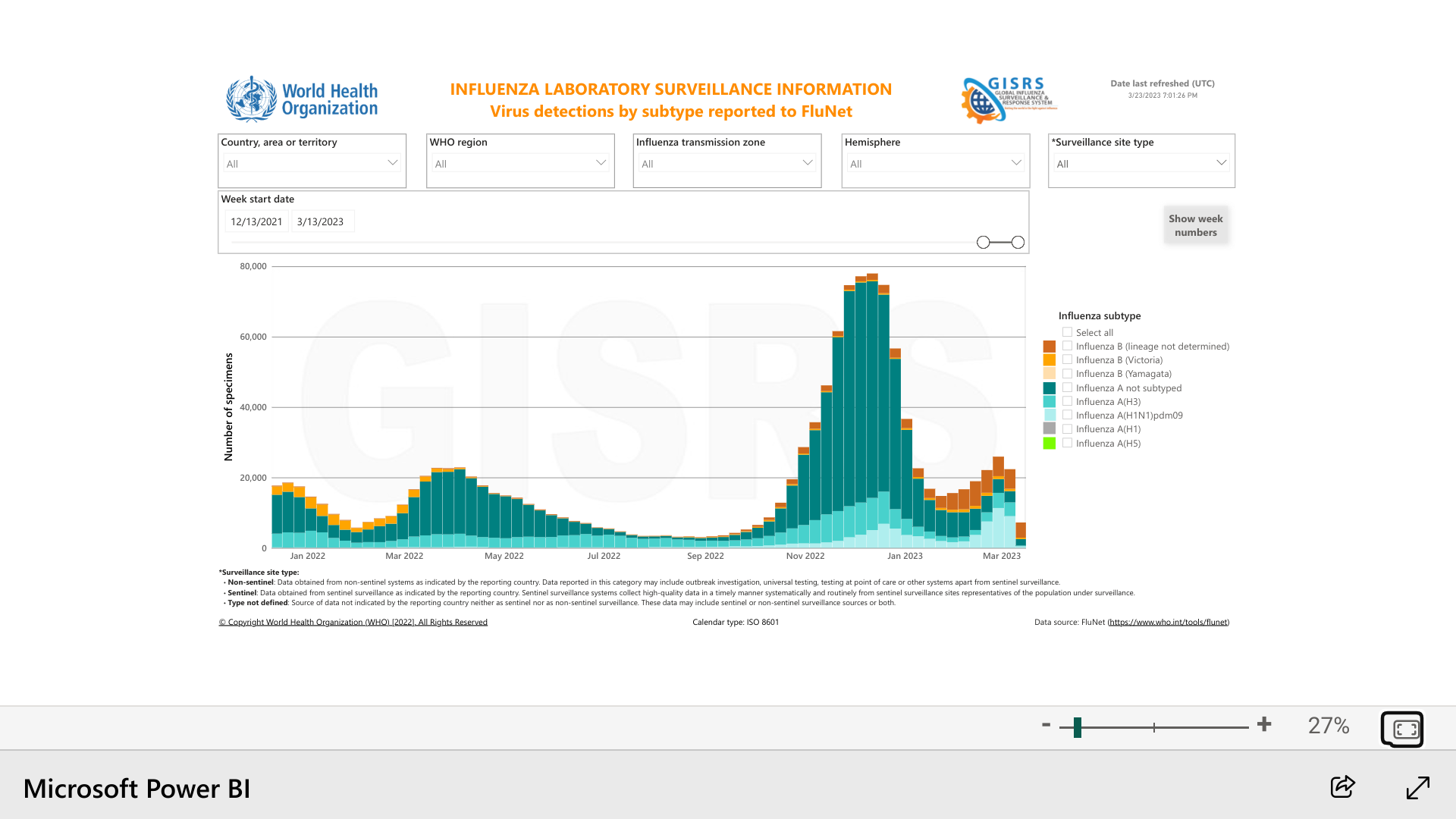Click the zoom level slider handle
This screenshot has height=819, width=1456.
(1077, 727)
